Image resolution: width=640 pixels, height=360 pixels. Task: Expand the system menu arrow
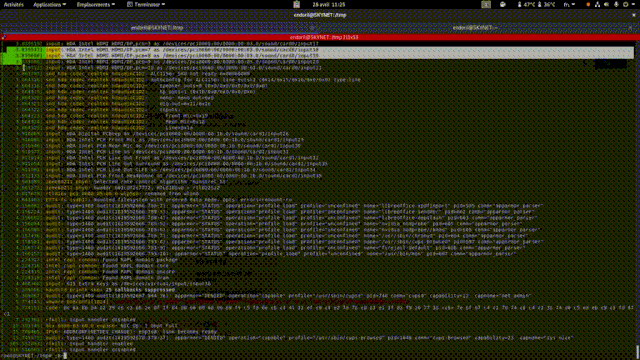[634, 4]
